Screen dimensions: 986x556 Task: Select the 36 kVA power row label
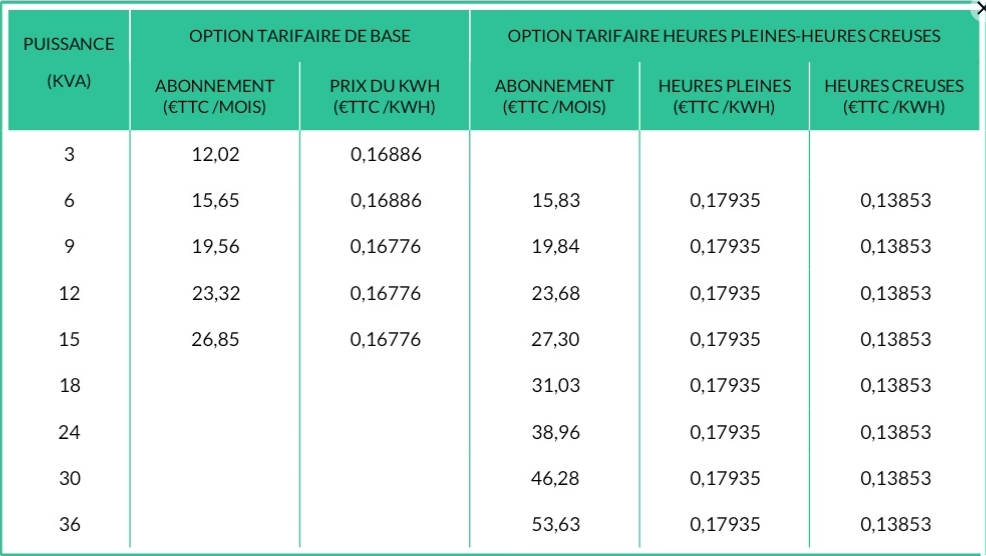pyautogui.click(x=69, y=525)
